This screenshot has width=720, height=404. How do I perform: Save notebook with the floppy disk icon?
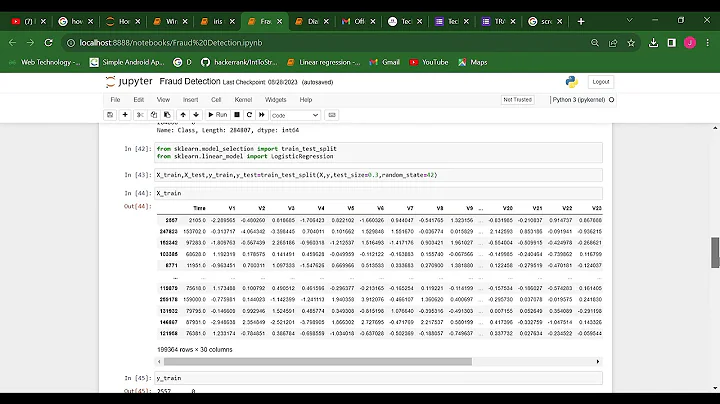(110, 115)
